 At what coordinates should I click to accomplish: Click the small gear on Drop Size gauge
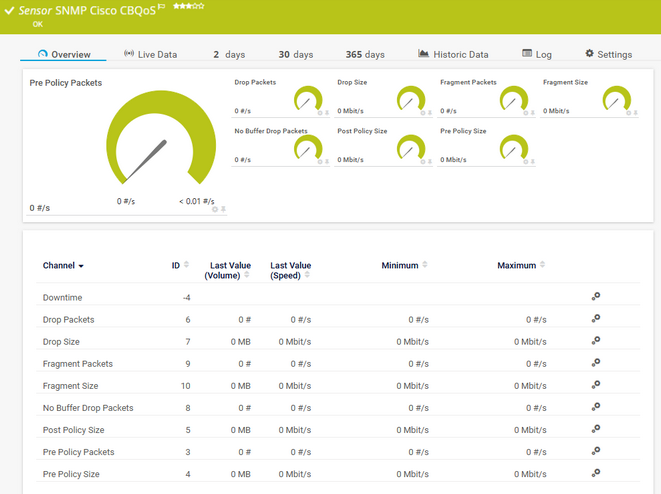click(423, 113)
